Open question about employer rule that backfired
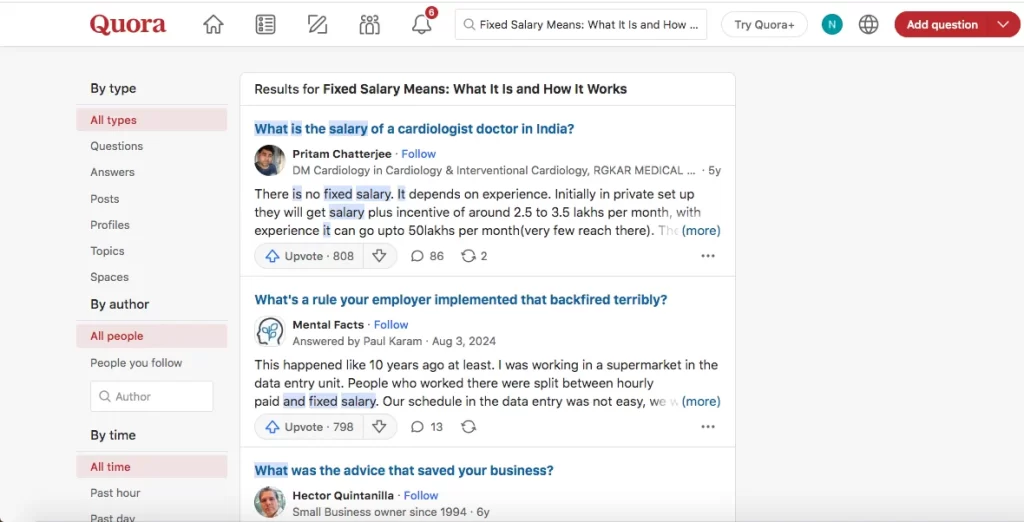 (x=460, y=300)
